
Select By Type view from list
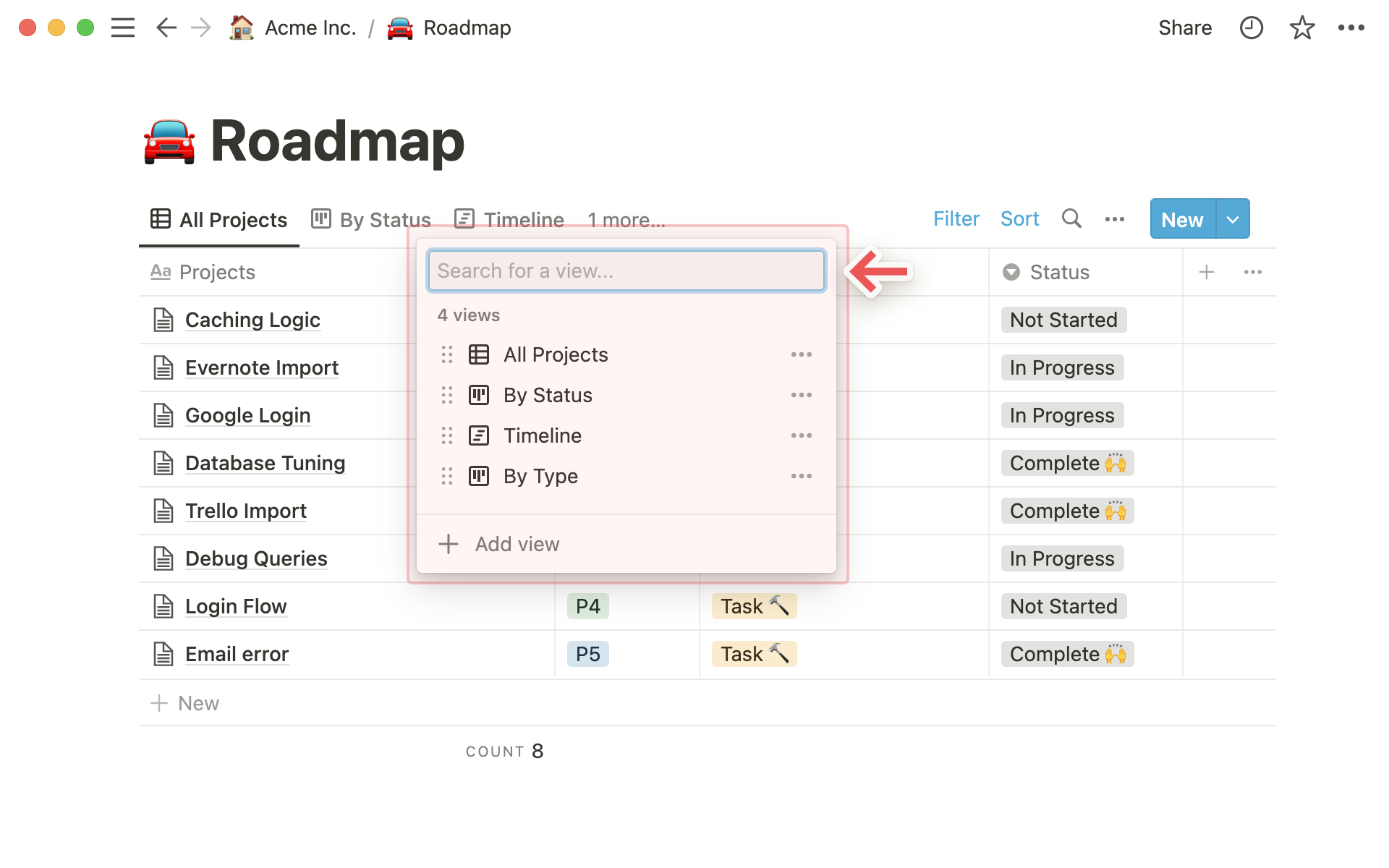point(540,476)
